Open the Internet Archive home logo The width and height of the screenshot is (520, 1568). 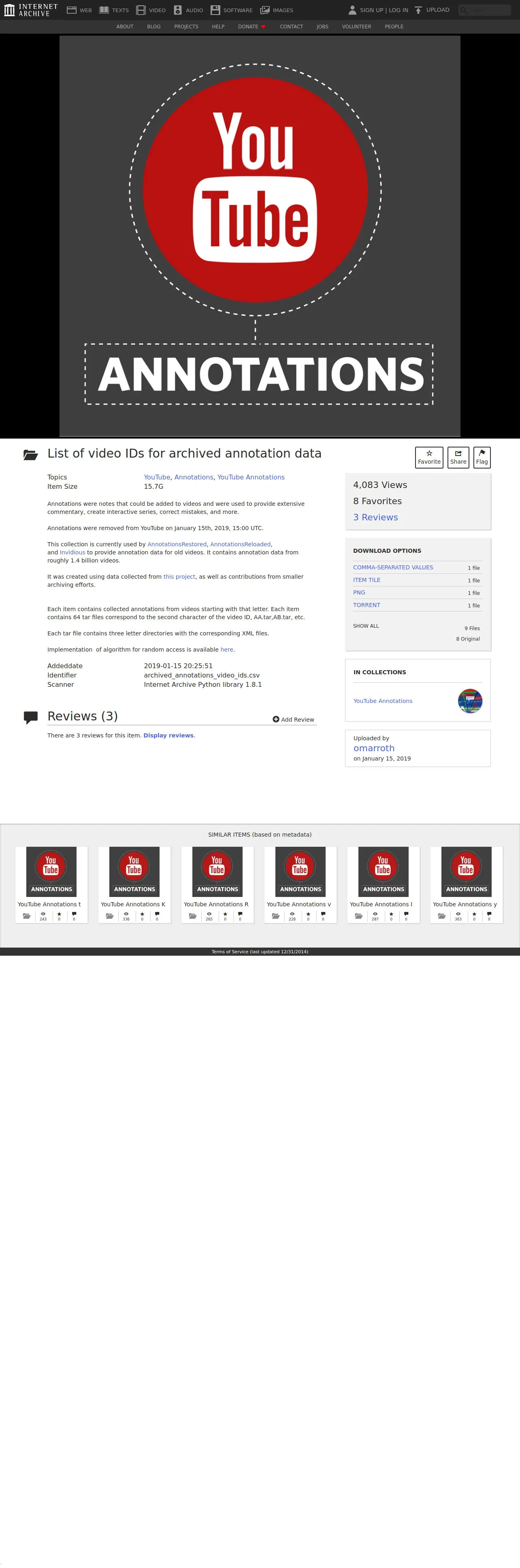(x=30, y=10)
